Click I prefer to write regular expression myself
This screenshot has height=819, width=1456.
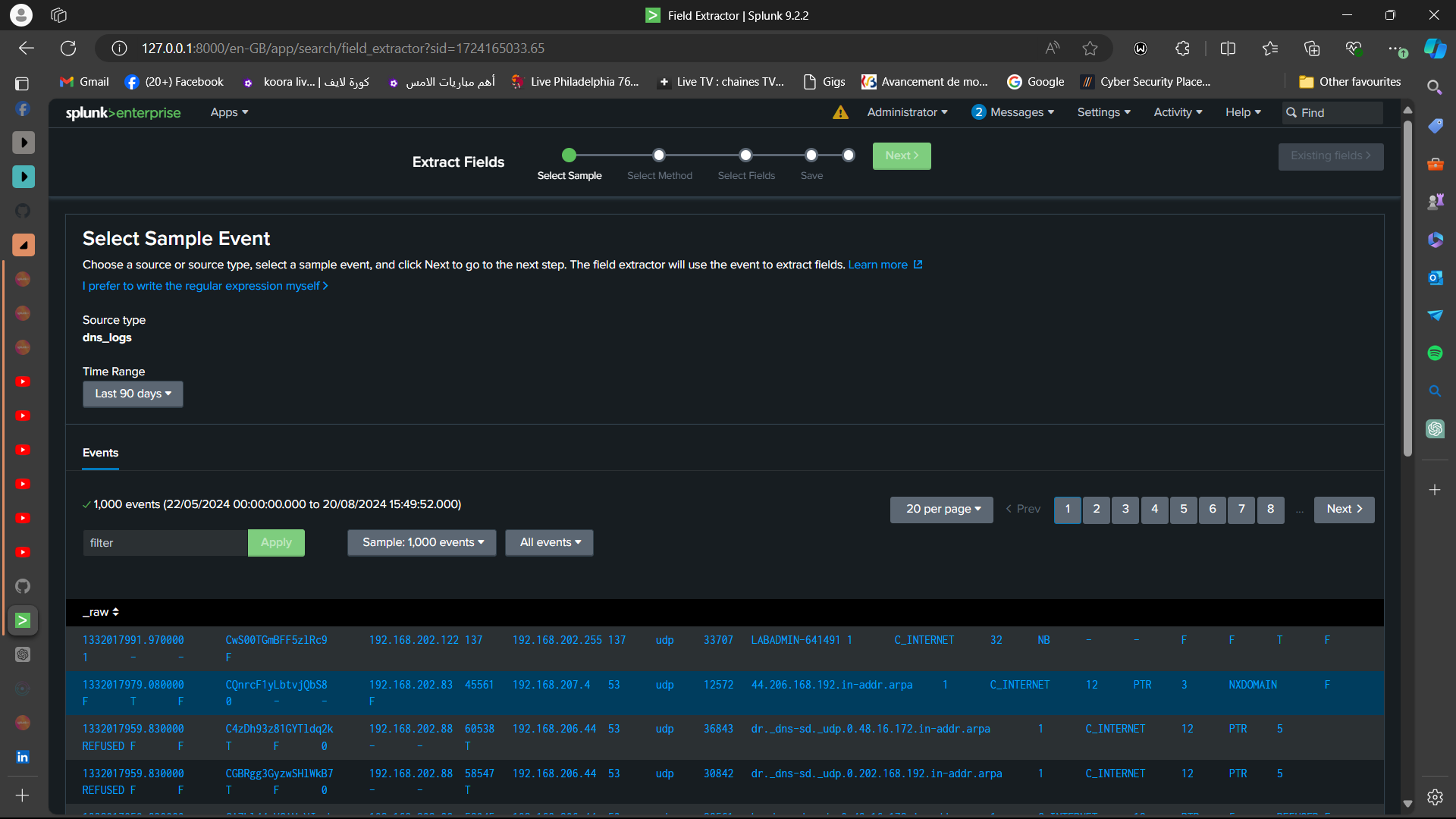pos(206,286)
